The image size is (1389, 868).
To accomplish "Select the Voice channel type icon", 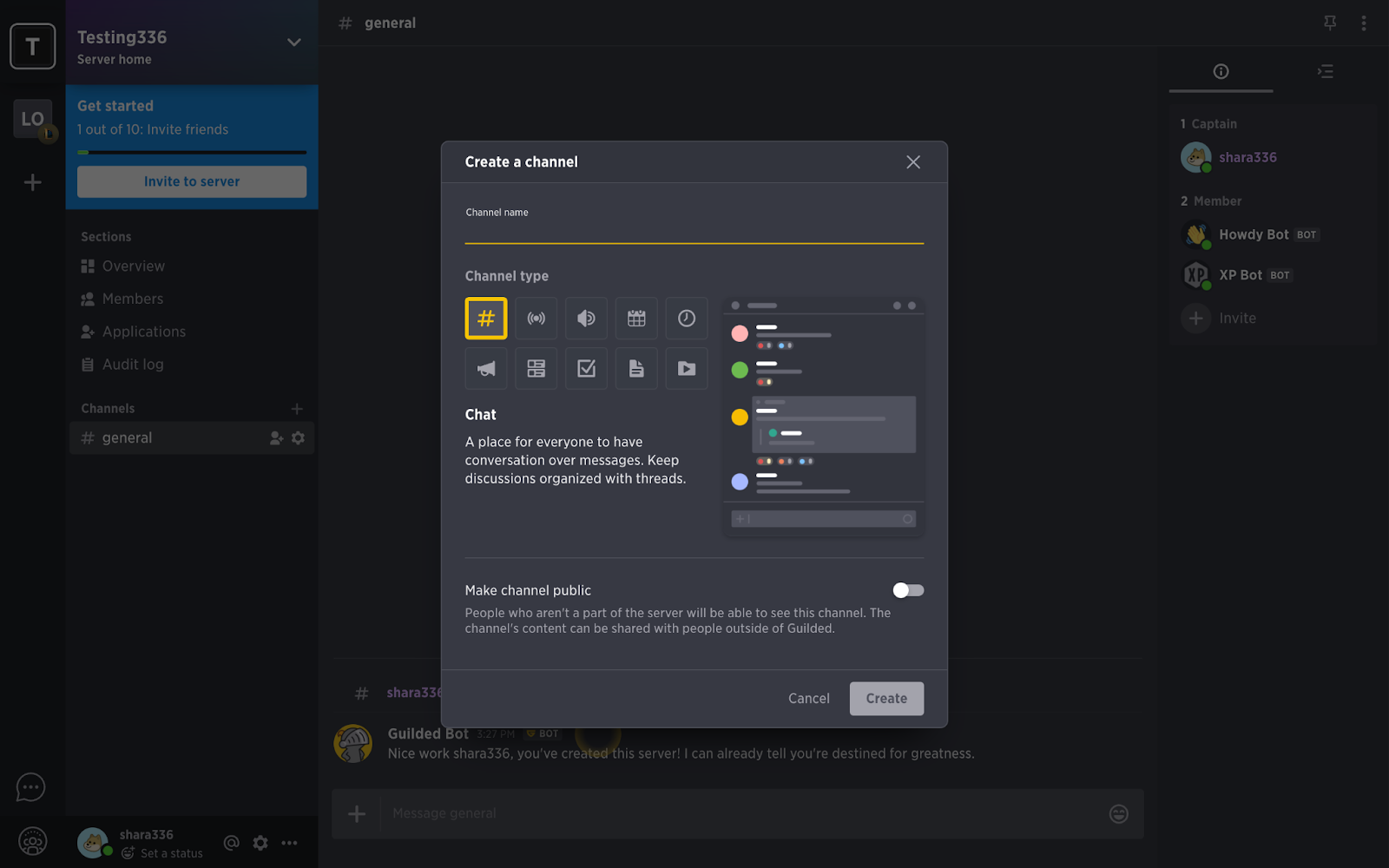I will (x=587, y=319).
